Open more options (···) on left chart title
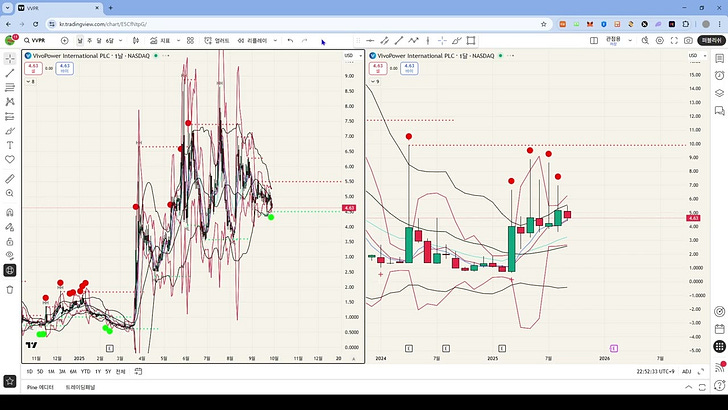This screenshot has width=728, height=410. click(x=165, y=56)
